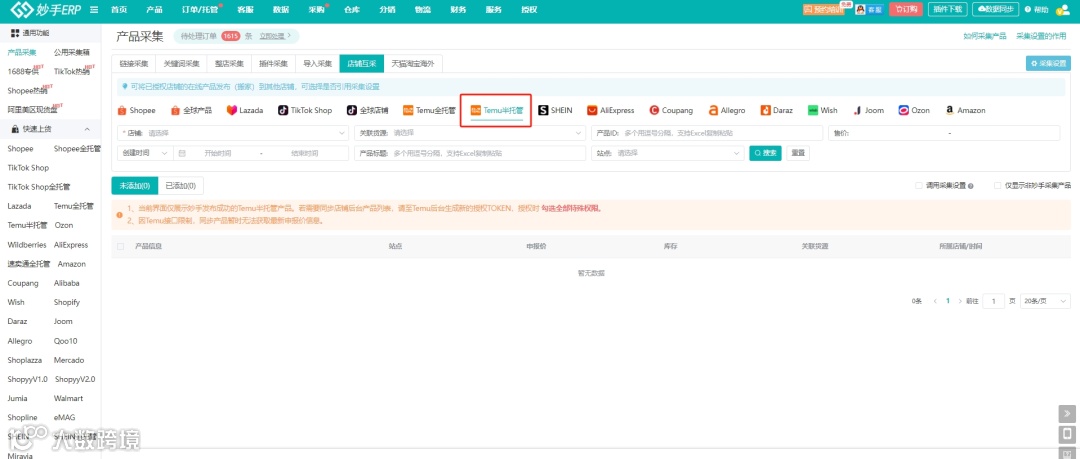Open the 店铺 store dropdown
The image size is (1080, 459).
[x=233, y=133]
